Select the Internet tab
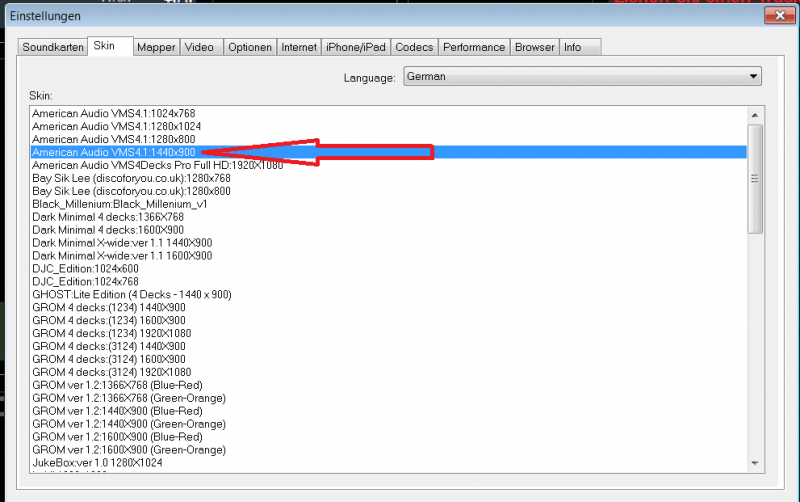Screen dimensions: 800x502 tap(299, 47)
